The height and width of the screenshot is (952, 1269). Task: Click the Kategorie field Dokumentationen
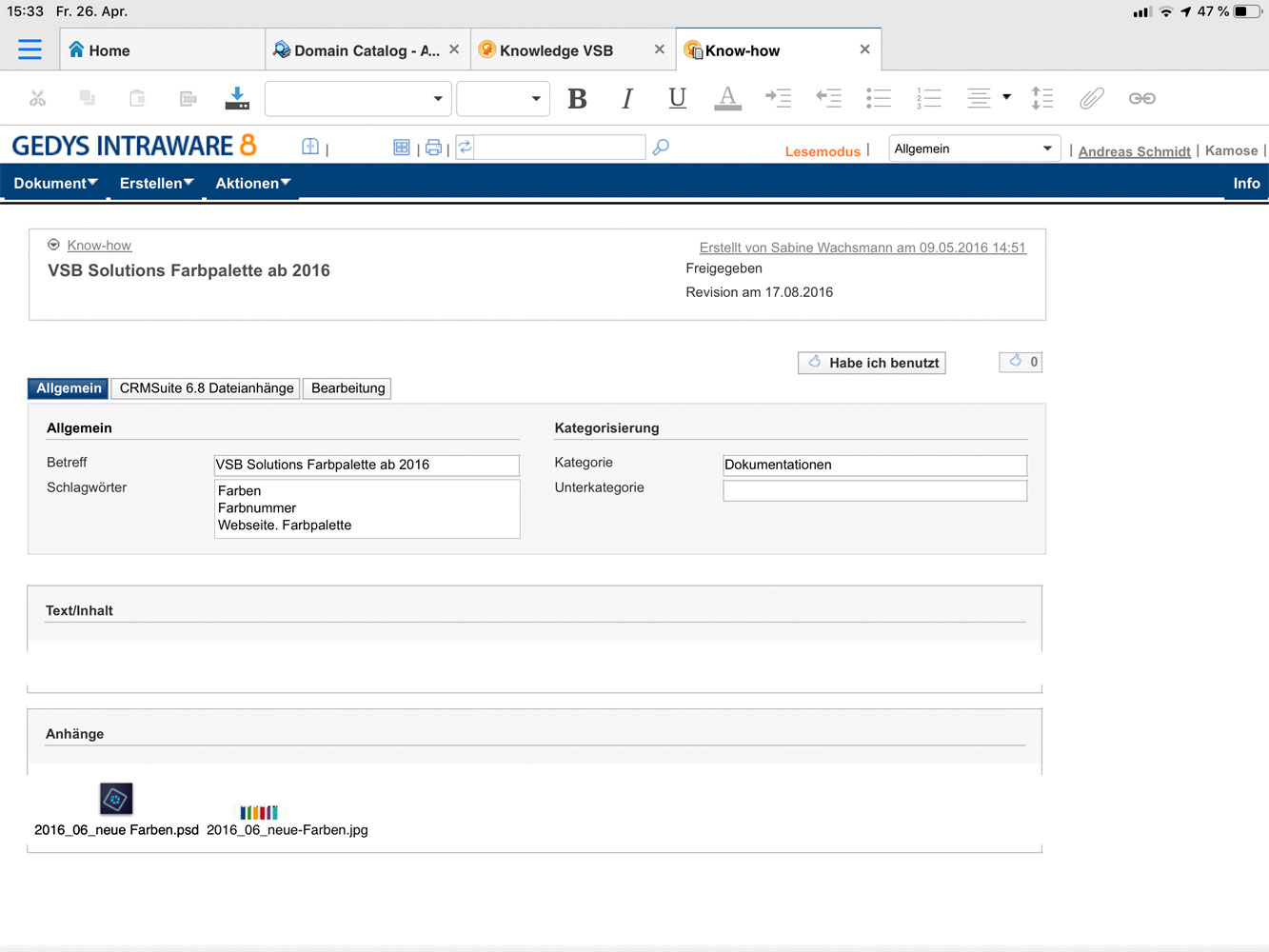point(875,465)
